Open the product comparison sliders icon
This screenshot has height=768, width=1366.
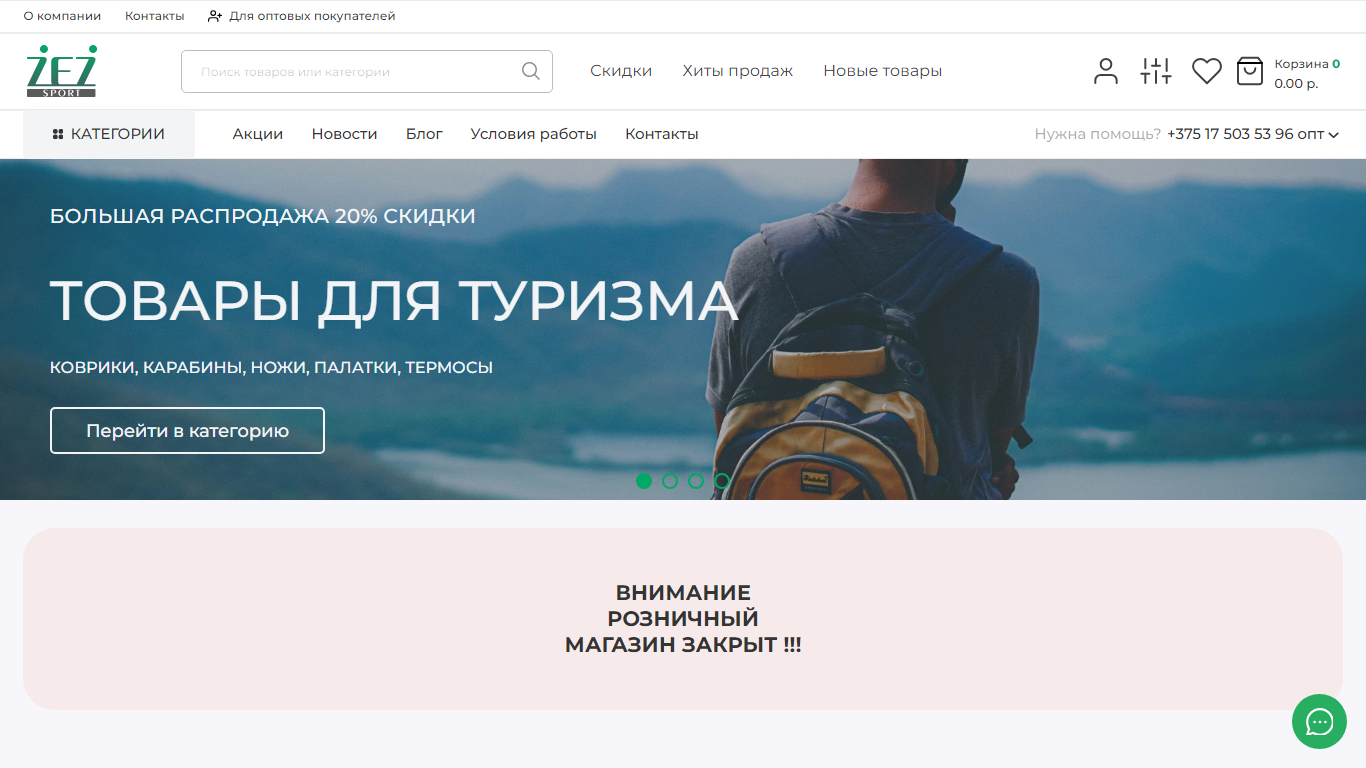click(1156, 71)
